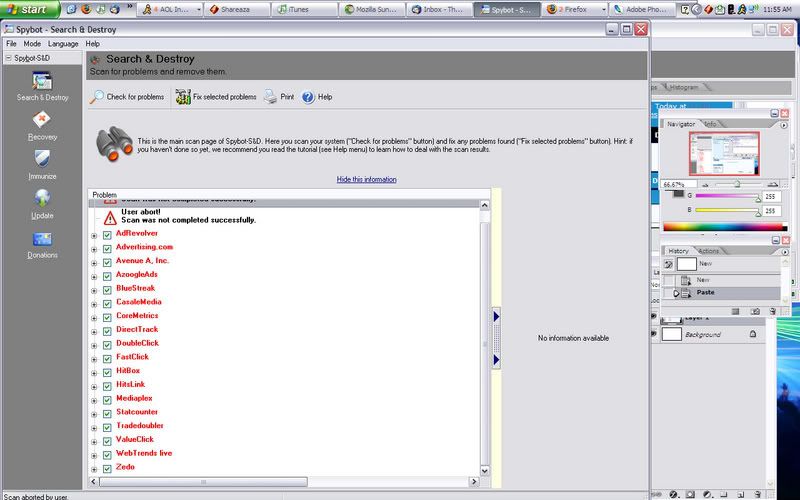Open the Help menu in menu bar

[x=92, y=44]
